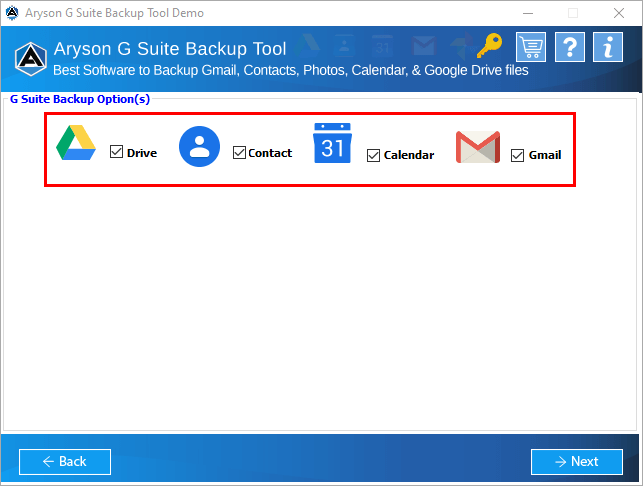Click the title bar app icon
This screenshot has width=643, height=486.
[x=12, y=13]
